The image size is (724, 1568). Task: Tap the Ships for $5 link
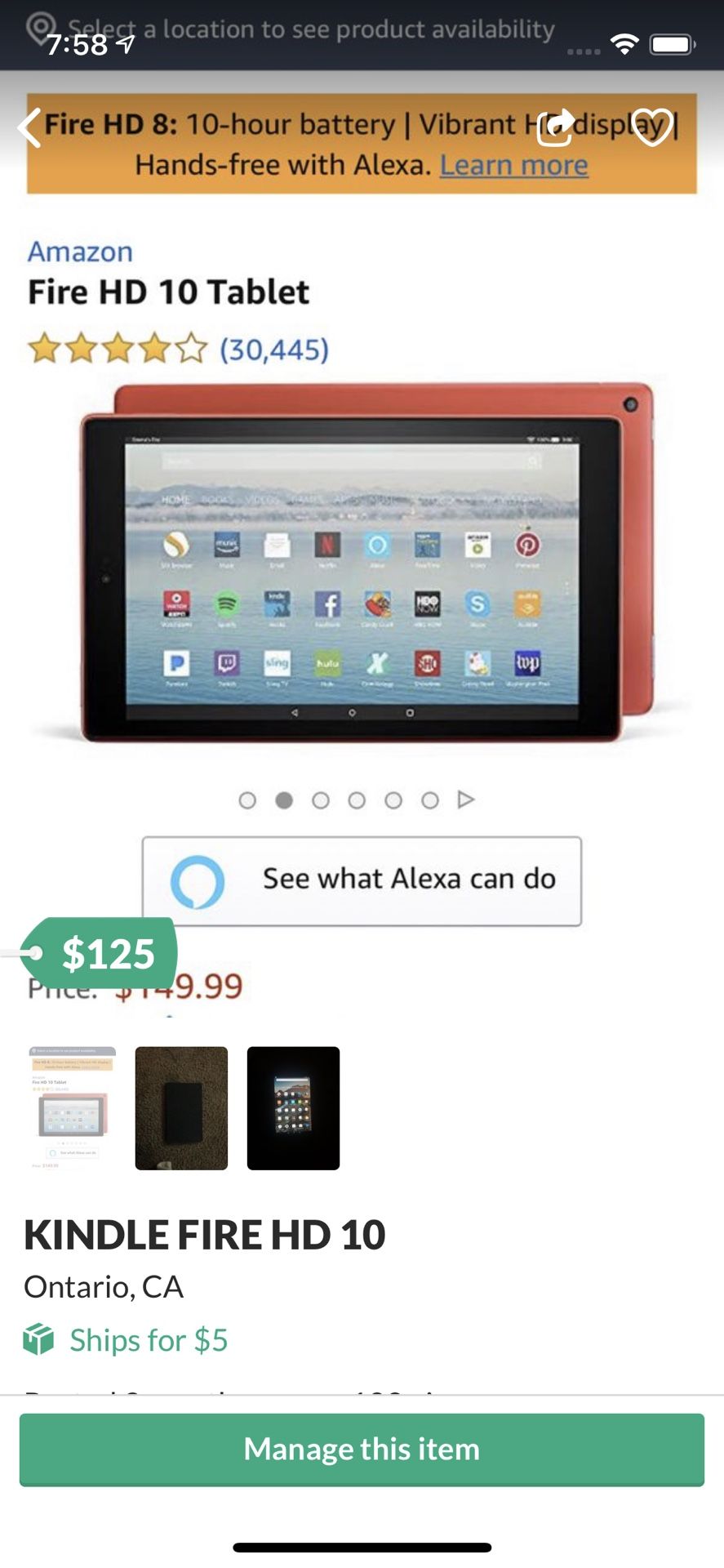click(x=149, y=1340)
